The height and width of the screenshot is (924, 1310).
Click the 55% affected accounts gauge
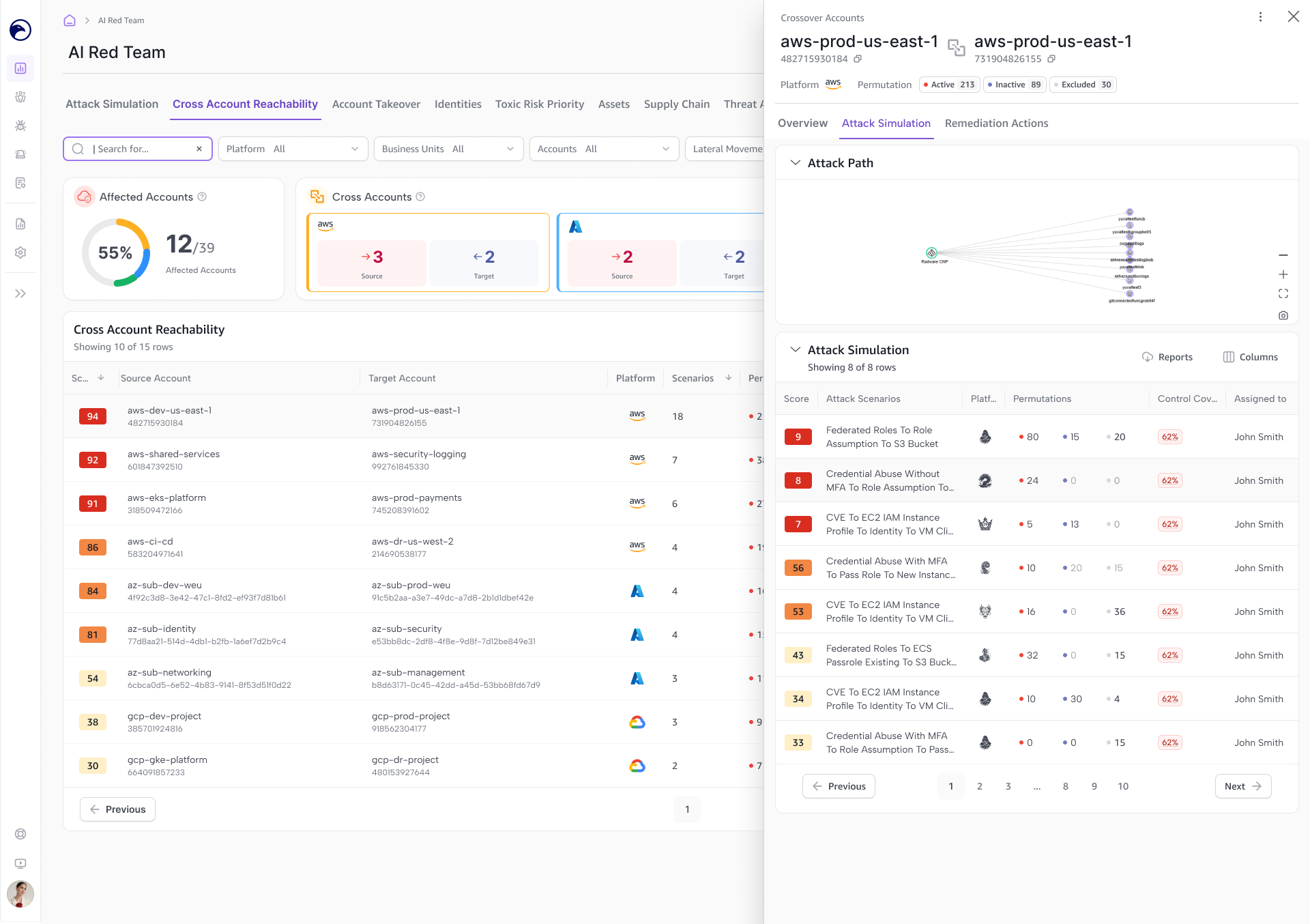116,252
